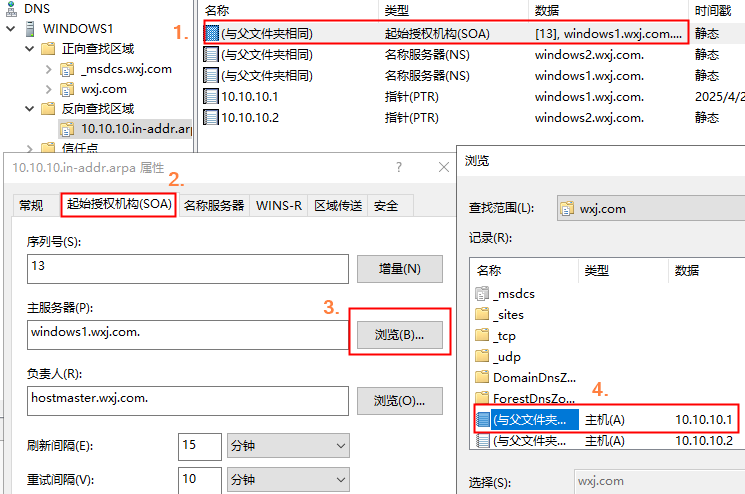Click the 主服务器 field with windows1.wxj.com.

click(x=188, y=335)
